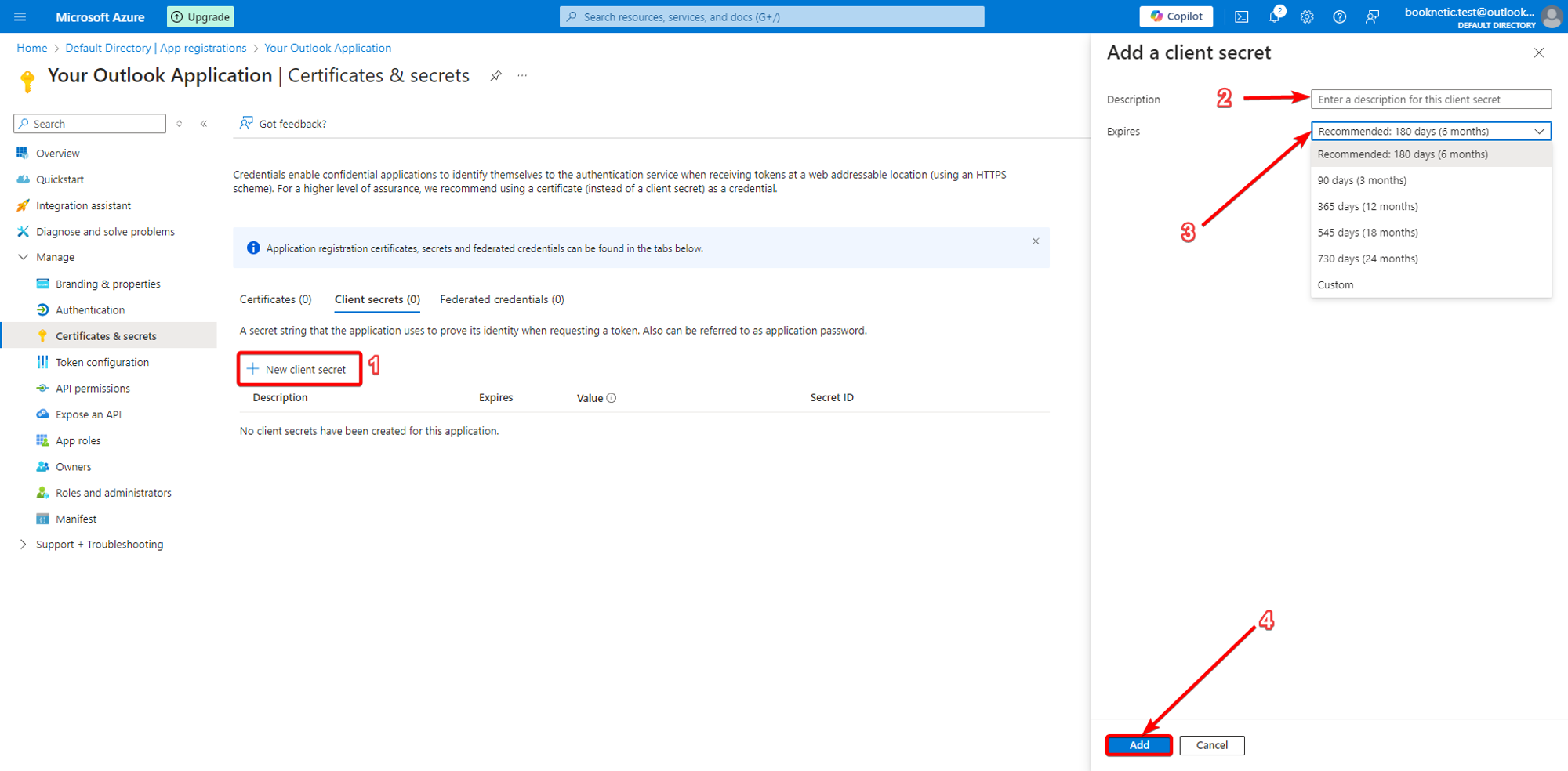Image resolution: width=1568 pixels, height=771 pixels.
Task: Open the notifications bell
Action: (1275, 16)
